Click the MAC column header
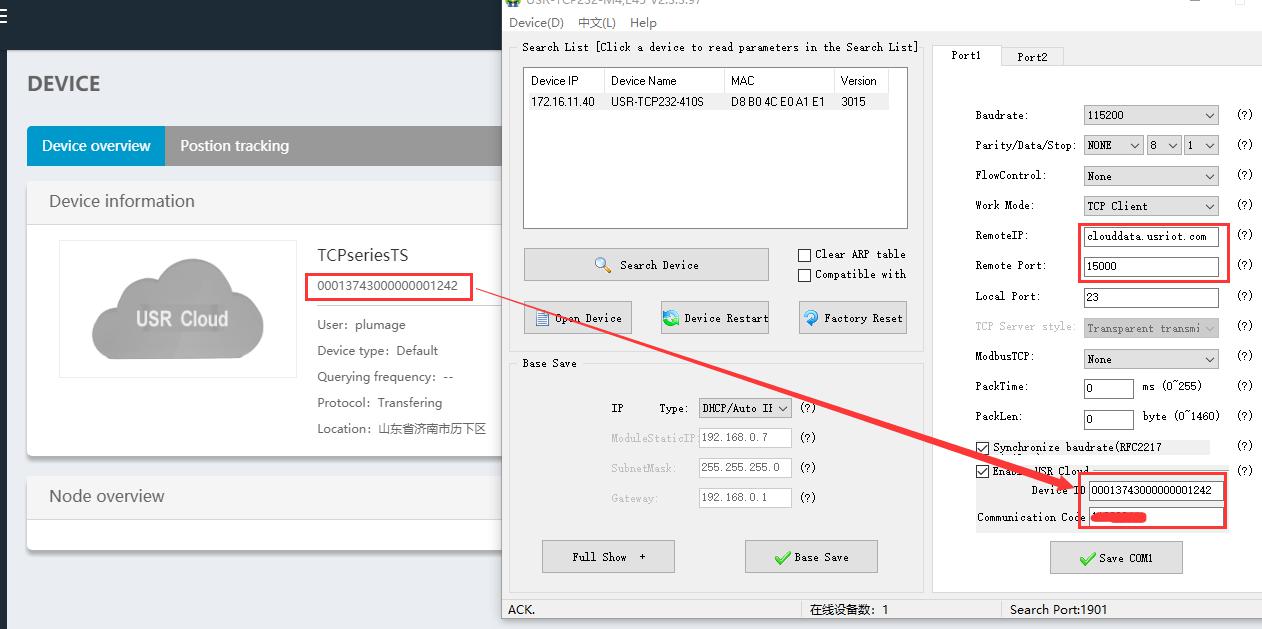Image resolution: width=1262 pixels, height=629 pixels. tap(779, 81)
